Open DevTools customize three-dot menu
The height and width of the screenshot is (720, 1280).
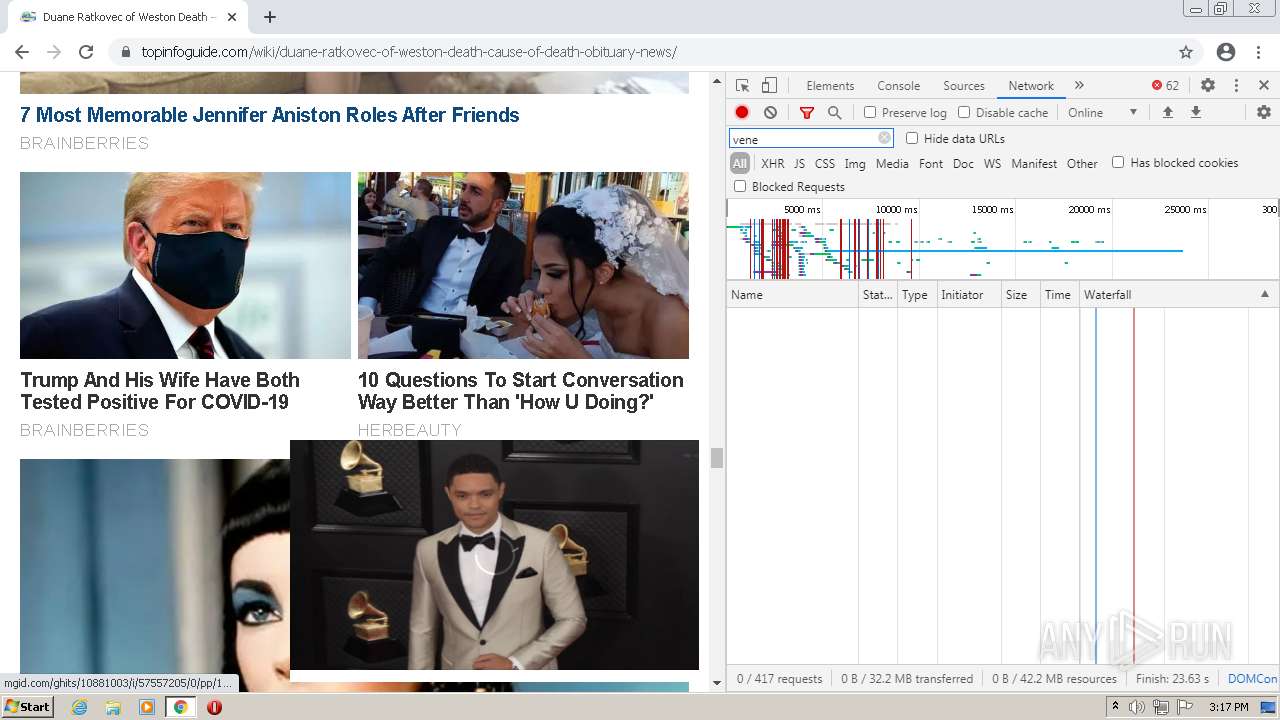click(1236, 86)
